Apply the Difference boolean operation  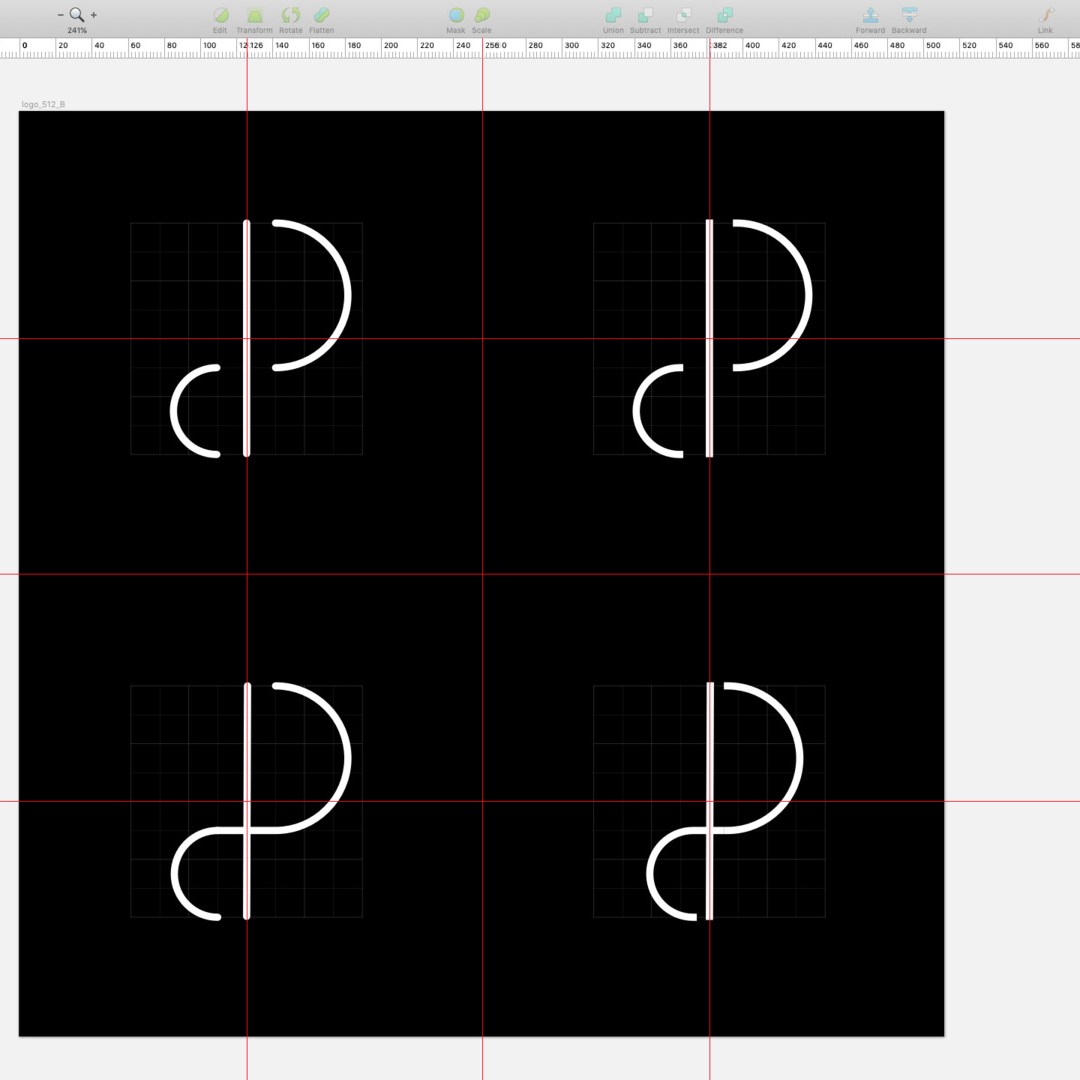click(725, 15)
